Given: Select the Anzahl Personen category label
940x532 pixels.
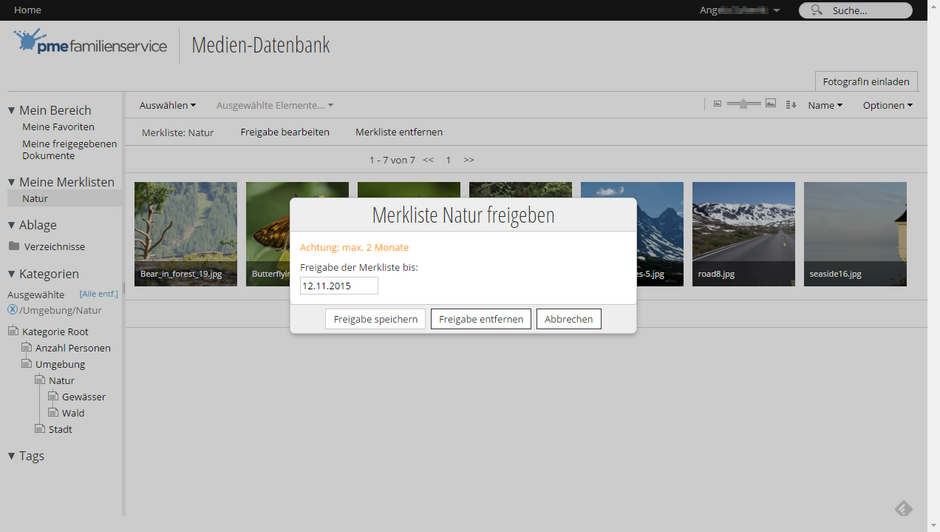Looking at the screenshot, I should [x=73, y=348].
